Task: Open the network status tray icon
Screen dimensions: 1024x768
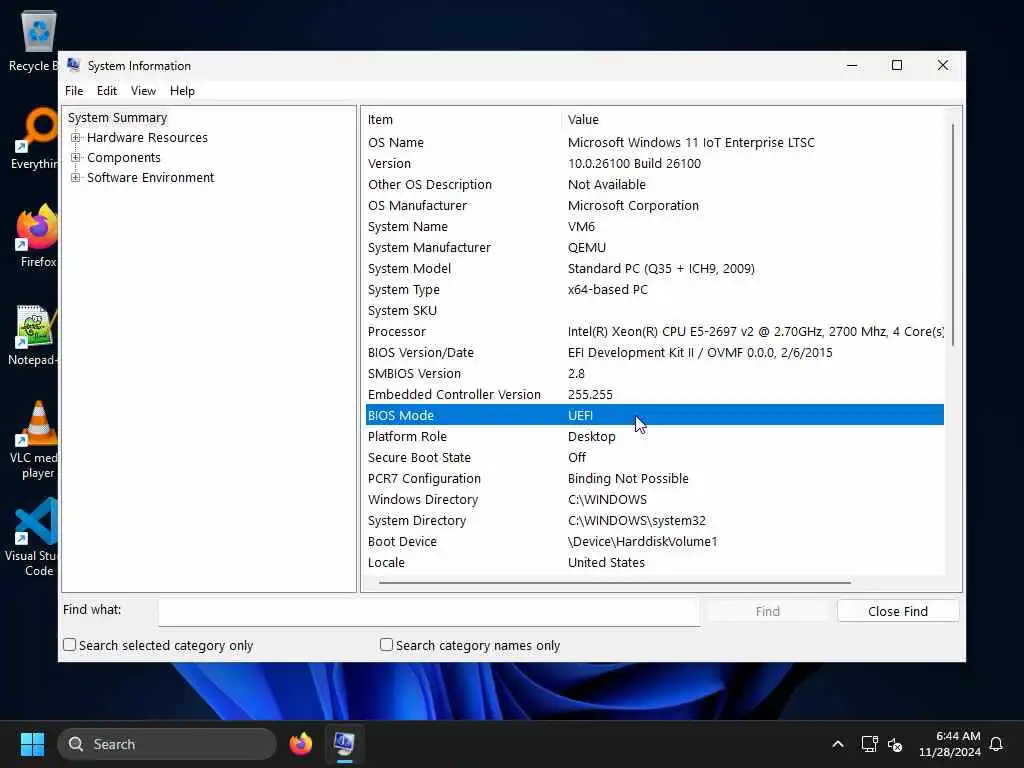Action: (x=869, y=744)
